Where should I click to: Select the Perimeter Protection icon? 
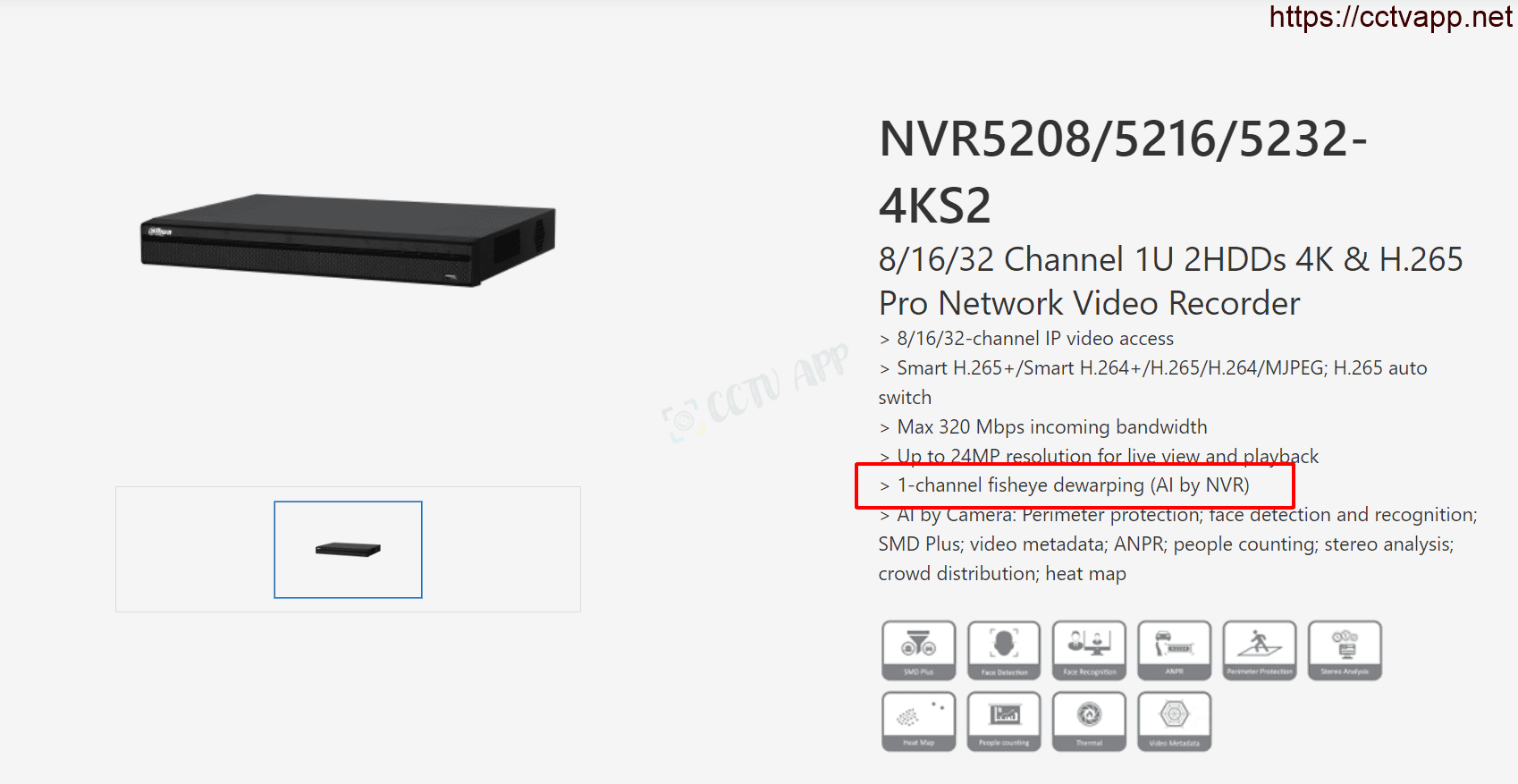point(1260,651)
